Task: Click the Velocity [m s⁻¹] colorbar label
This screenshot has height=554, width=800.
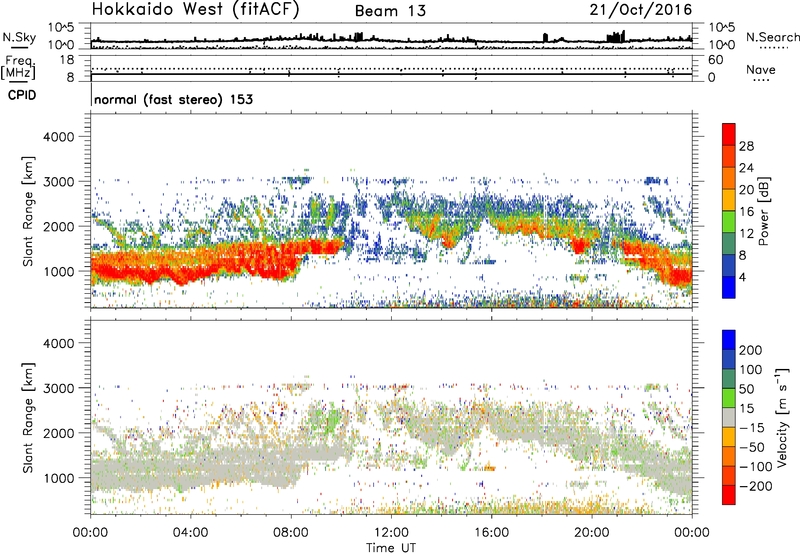Action: [783, 417]
